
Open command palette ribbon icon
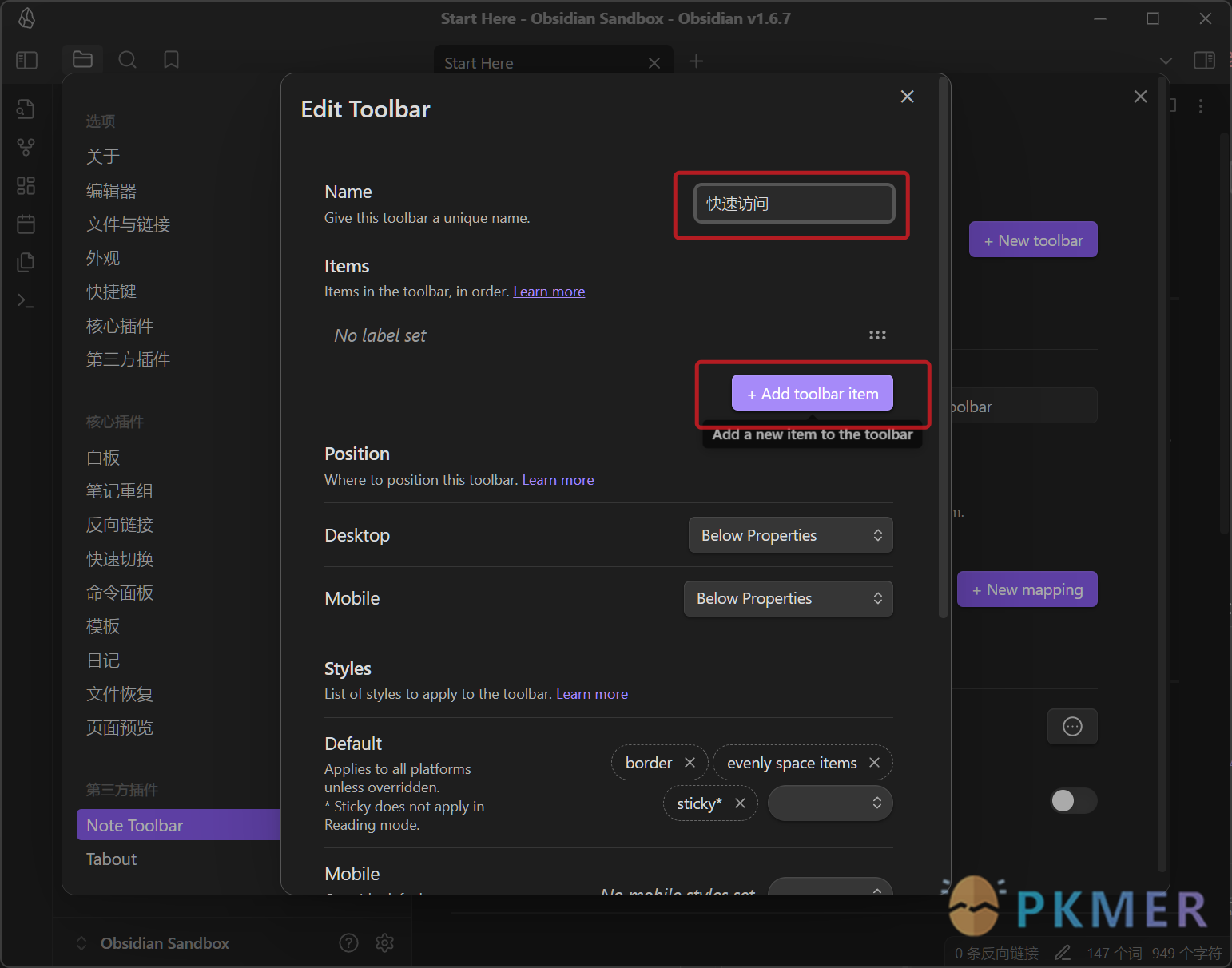[x=26, y=300]
